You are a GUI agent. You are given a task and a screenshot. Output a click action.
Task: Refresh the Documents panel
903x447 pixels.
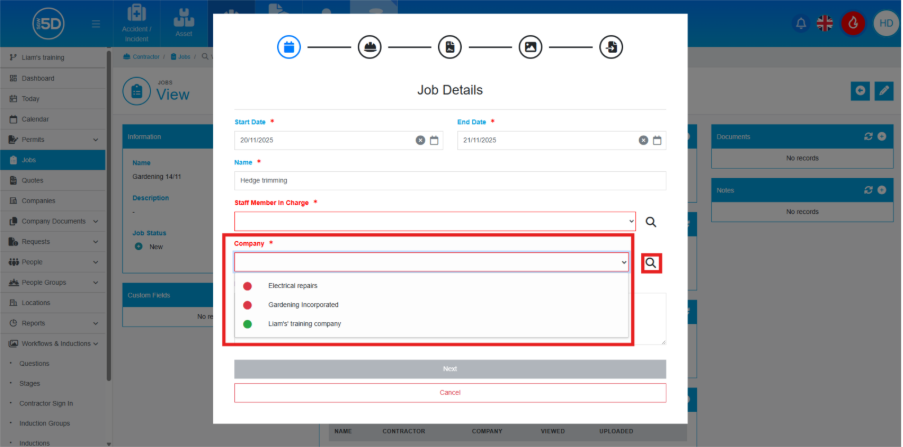point(867,136)
